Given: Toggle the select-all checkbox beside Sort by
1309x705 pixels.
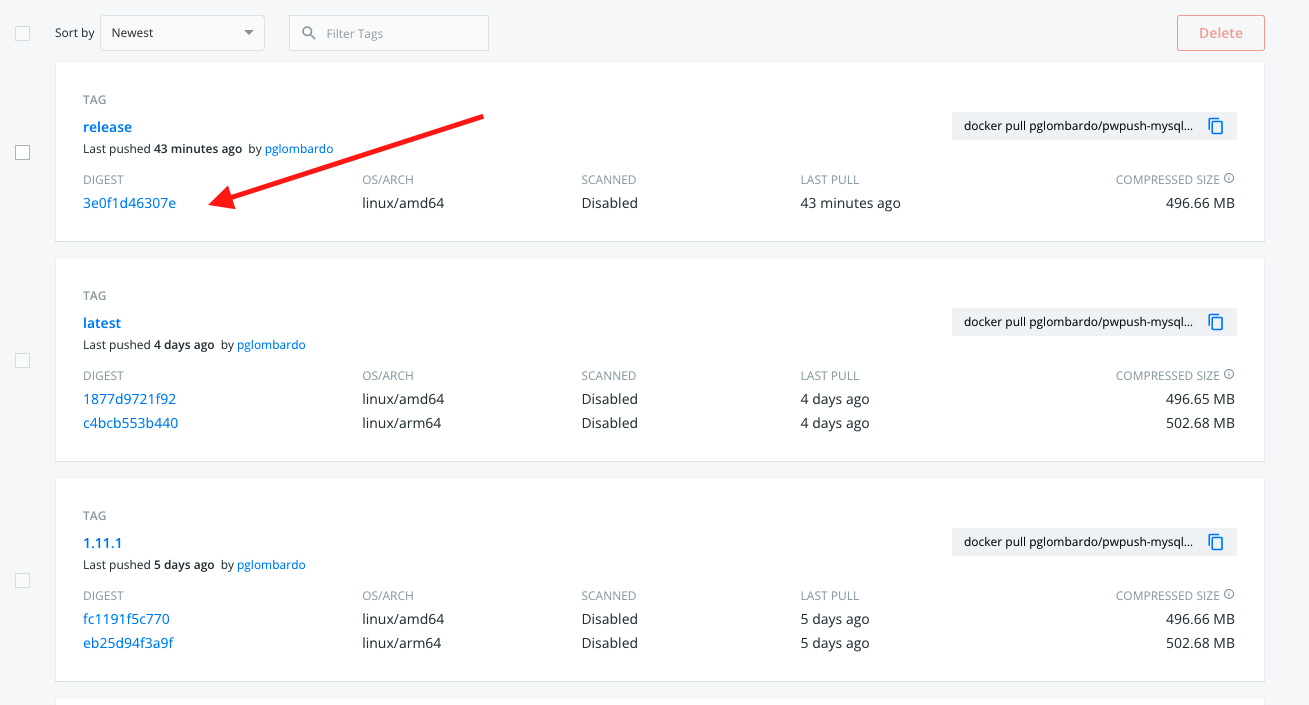Looking at the screenshot, I should (x=22, y=33).
